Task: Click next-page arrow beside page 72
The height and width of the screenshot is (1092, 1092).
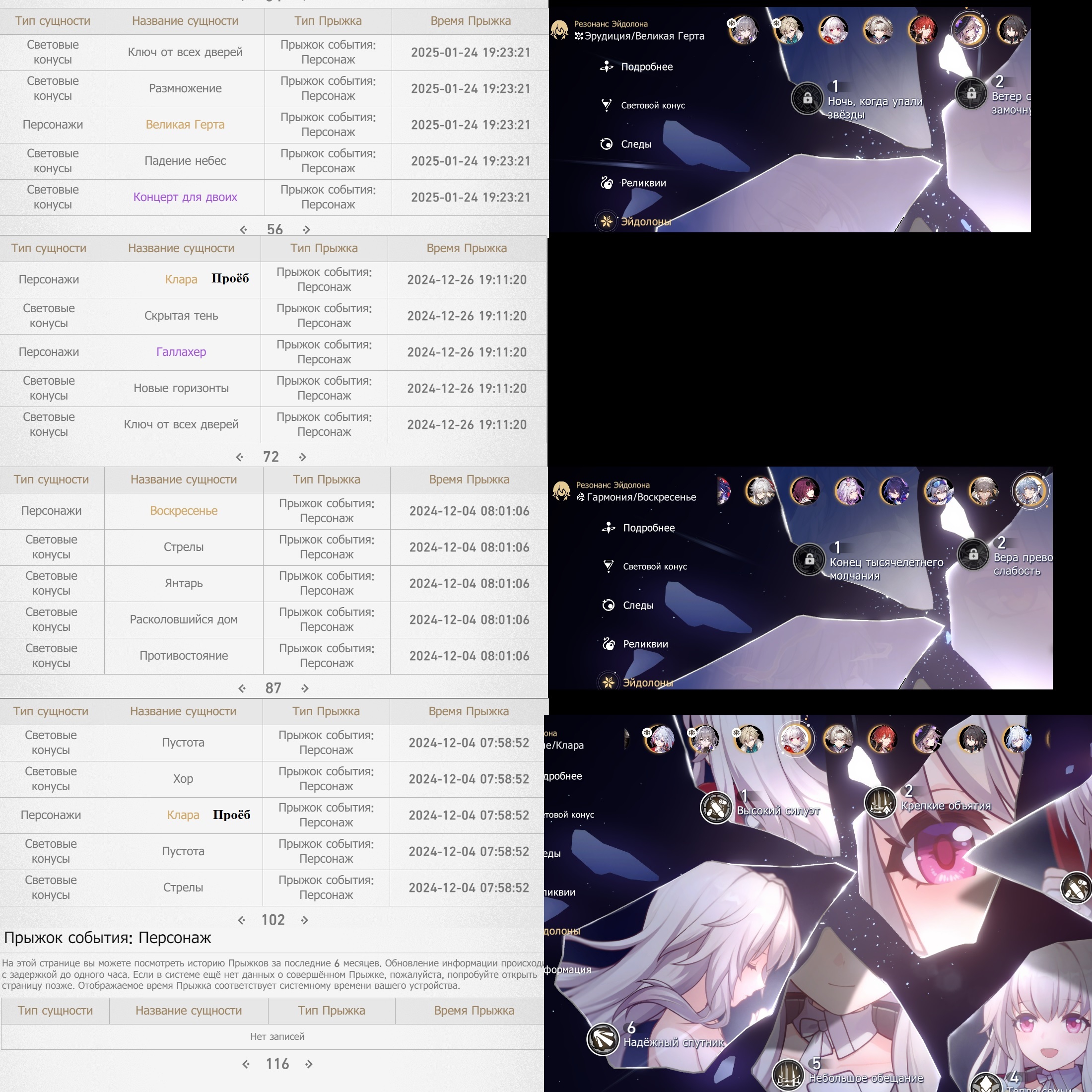Action: coord(302,457)
